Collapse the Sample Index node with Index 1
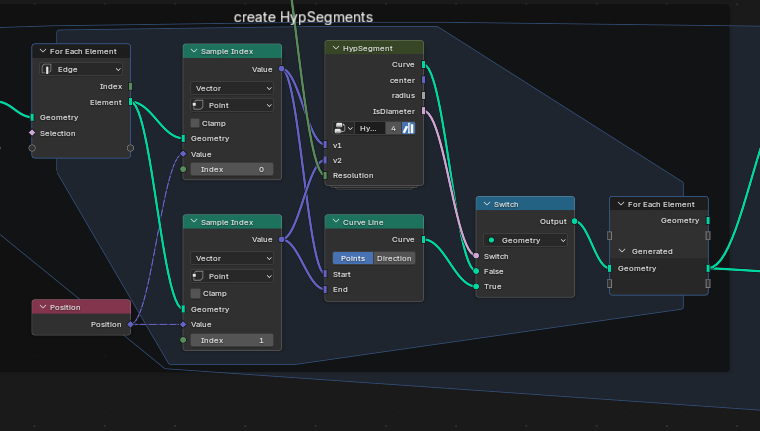The image size is (760, 431). tap(194, 222)
